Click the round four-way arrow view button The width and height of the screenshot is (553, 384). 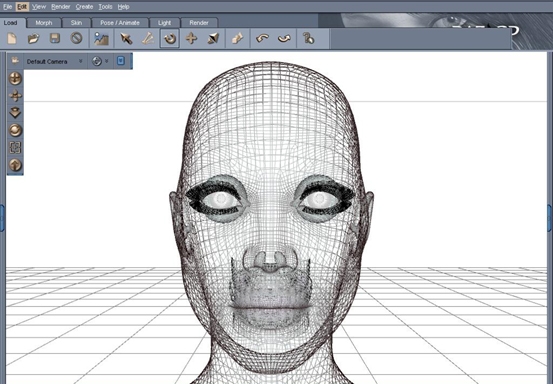[15, 78]
